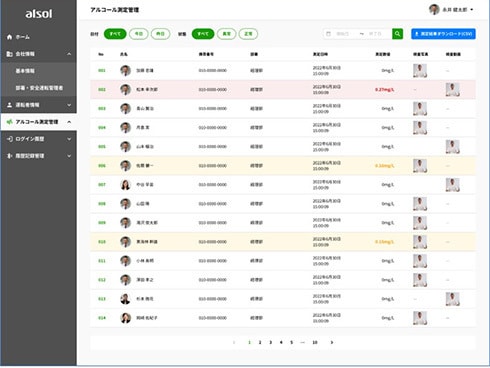Open the inspection photo thumbnail in row 001
This screenshot has width=490, height=368.
coord(420,71)
